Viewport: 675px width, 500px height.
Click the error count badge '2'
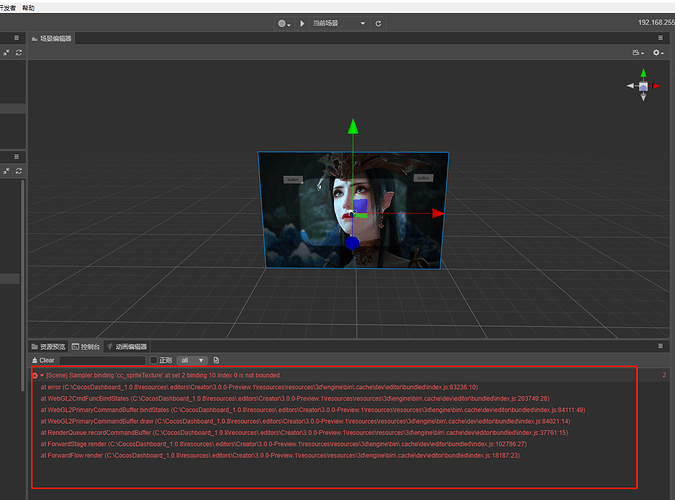coord(664,375)
